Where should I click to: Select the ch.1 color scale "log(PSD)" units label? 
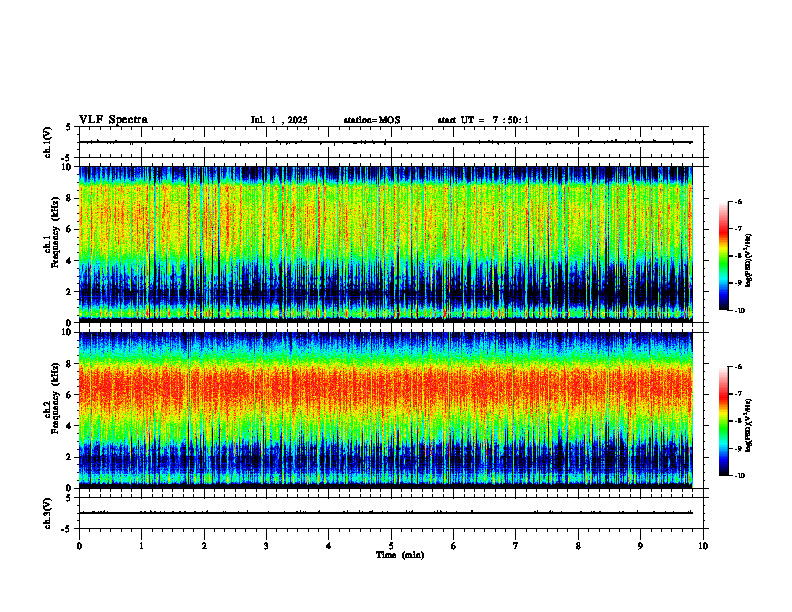pyautogui.click(x=749, y=261)
